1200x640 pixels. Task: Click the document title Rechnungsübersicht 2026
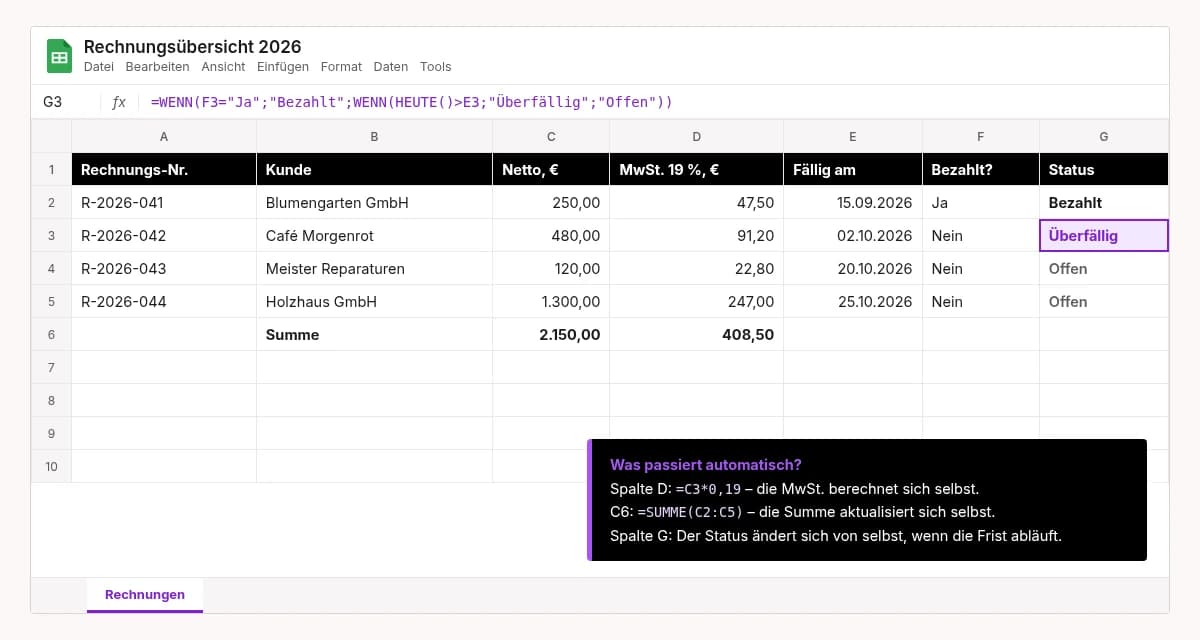click(192, 47)
